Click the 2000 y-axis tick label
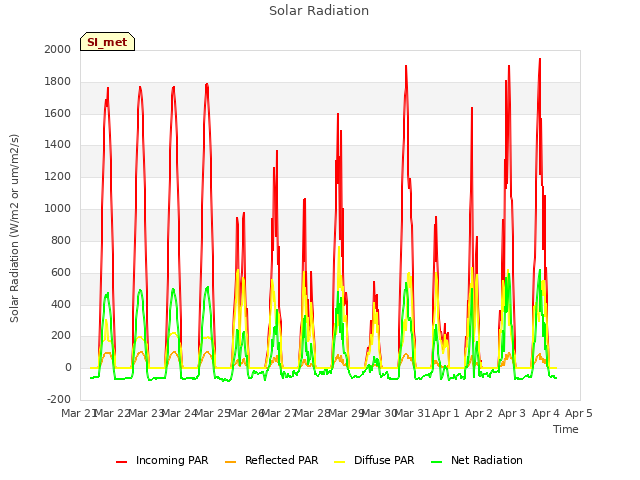640x480 pixels. click(58, 49)
